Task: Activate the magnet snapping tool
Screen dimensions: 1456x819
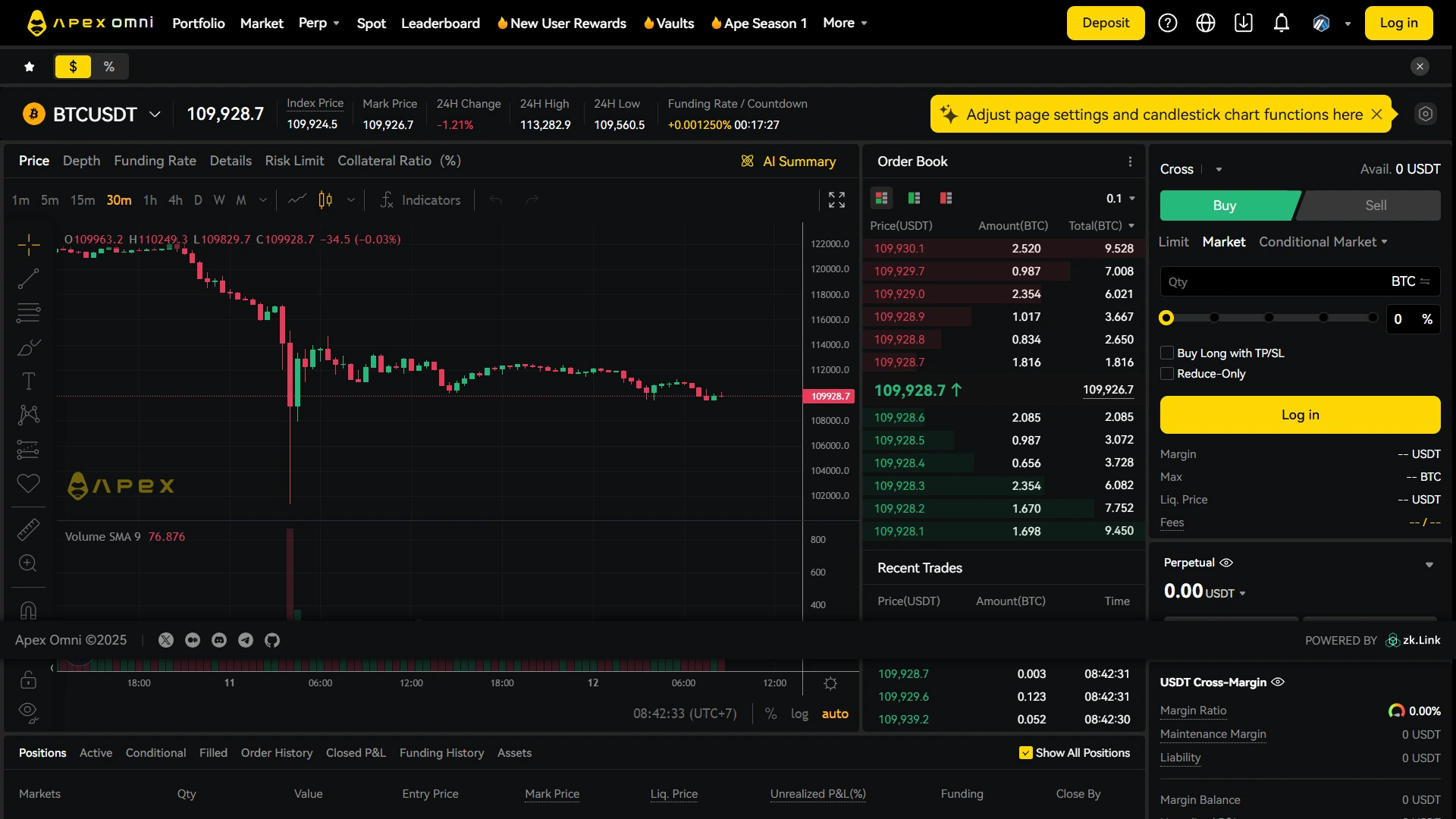Action: point(28,610)
